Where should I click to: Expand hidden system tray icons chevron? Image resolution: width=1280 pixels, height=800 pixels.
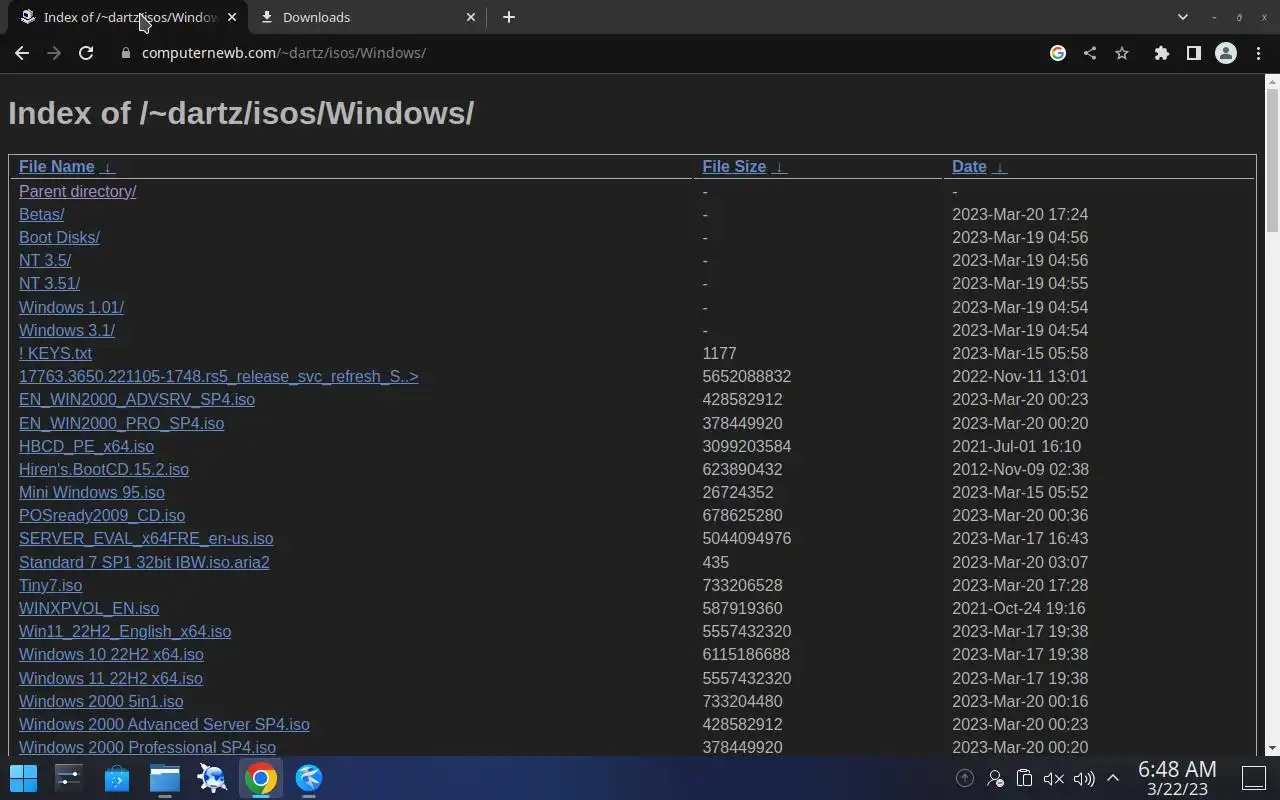coord(1112,778)
